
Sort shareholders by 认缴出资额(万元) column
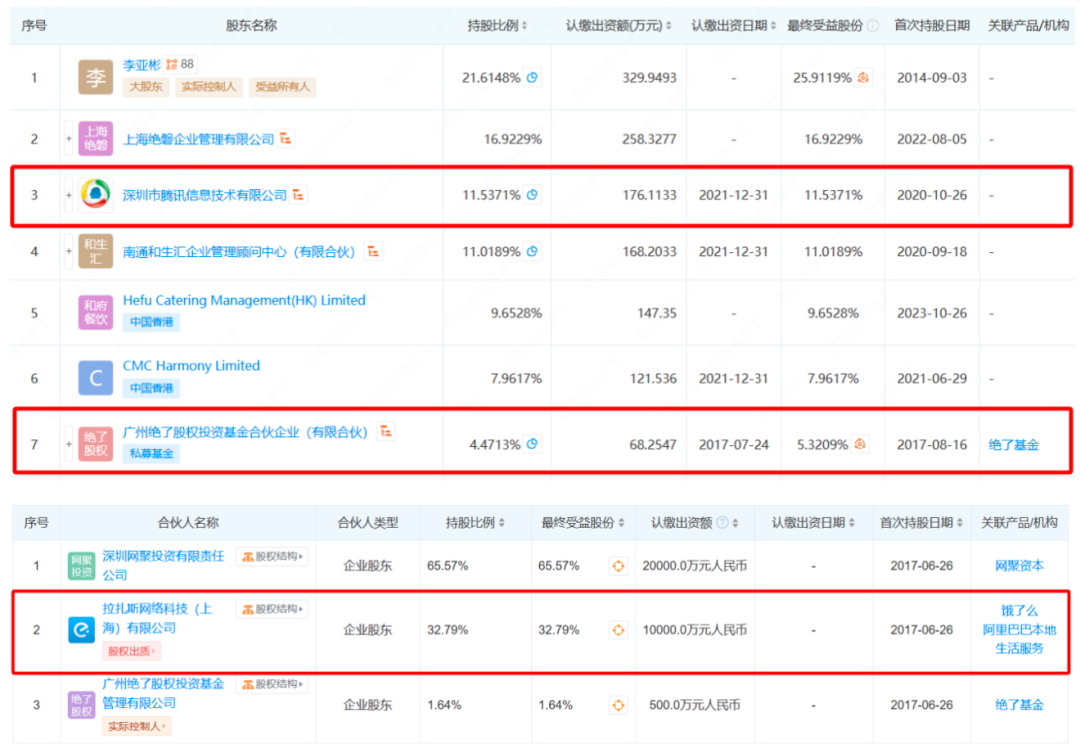pyautogui.click(x=619, y=26)
